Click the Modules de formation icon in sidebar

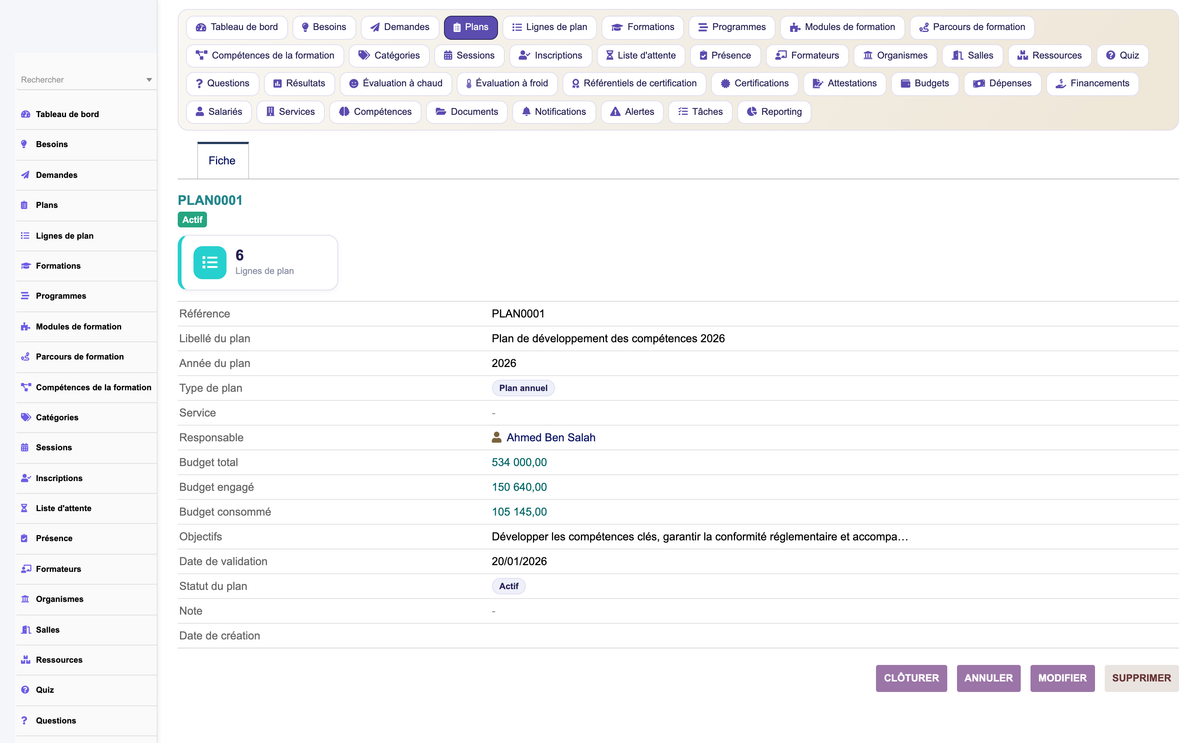(25, 327)
